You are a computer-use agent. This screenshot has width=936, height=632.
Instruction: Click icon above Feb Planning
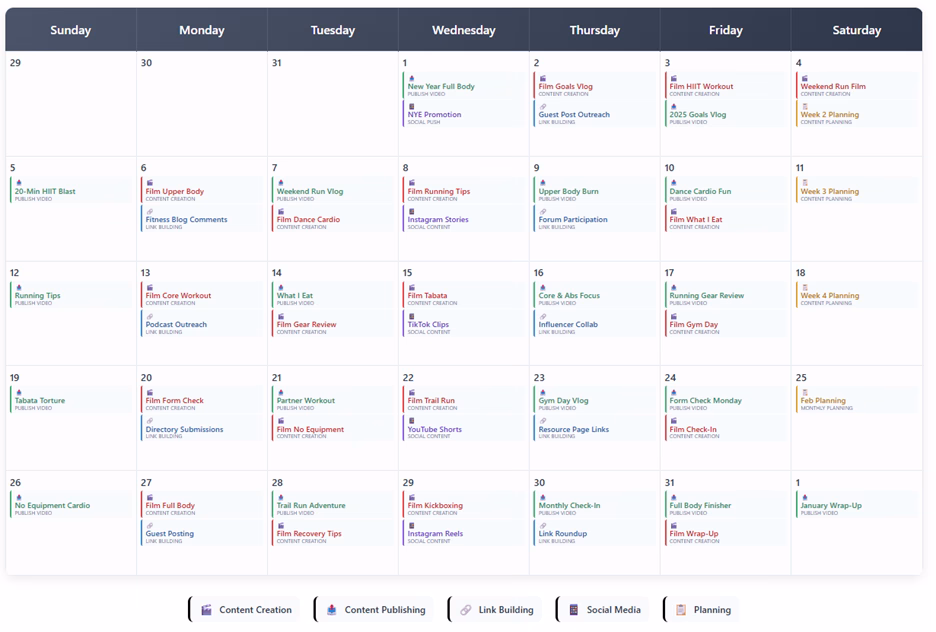(x=805, y=393)
